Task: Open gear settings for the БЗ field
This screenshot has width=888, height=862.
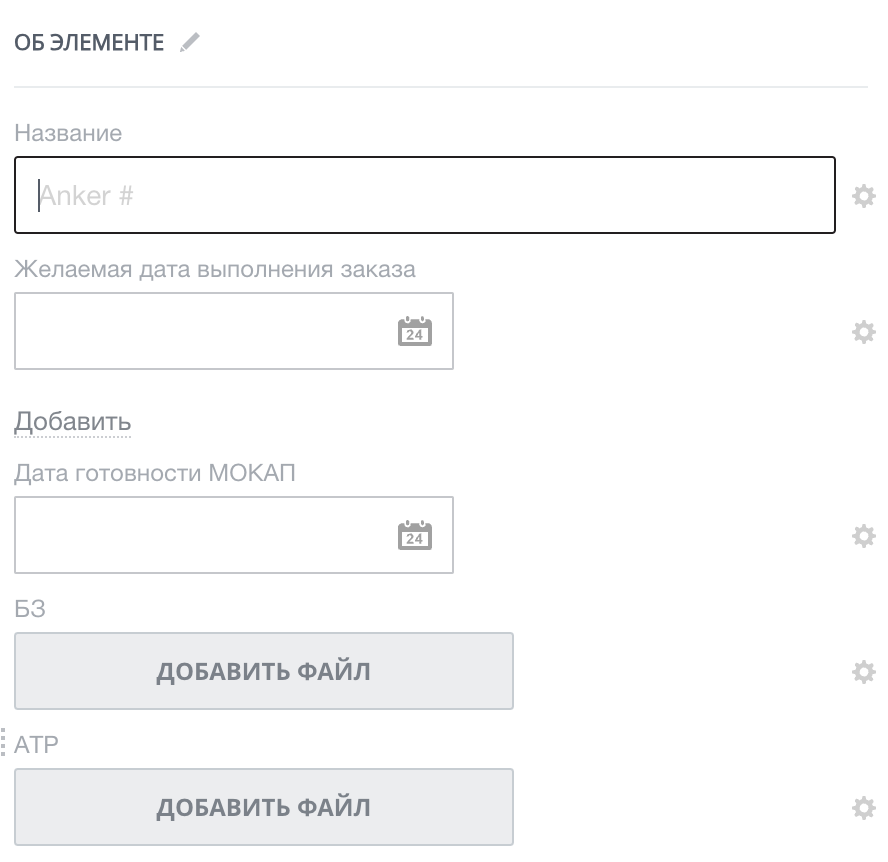Action: pos(862,672)
